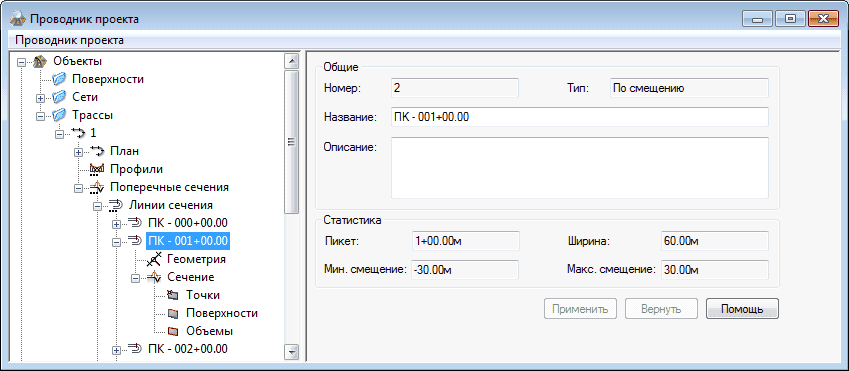This screenshot has width=849, height=371.
Task: Click the Номер field showing 2
Action: (x=455, y=88)
